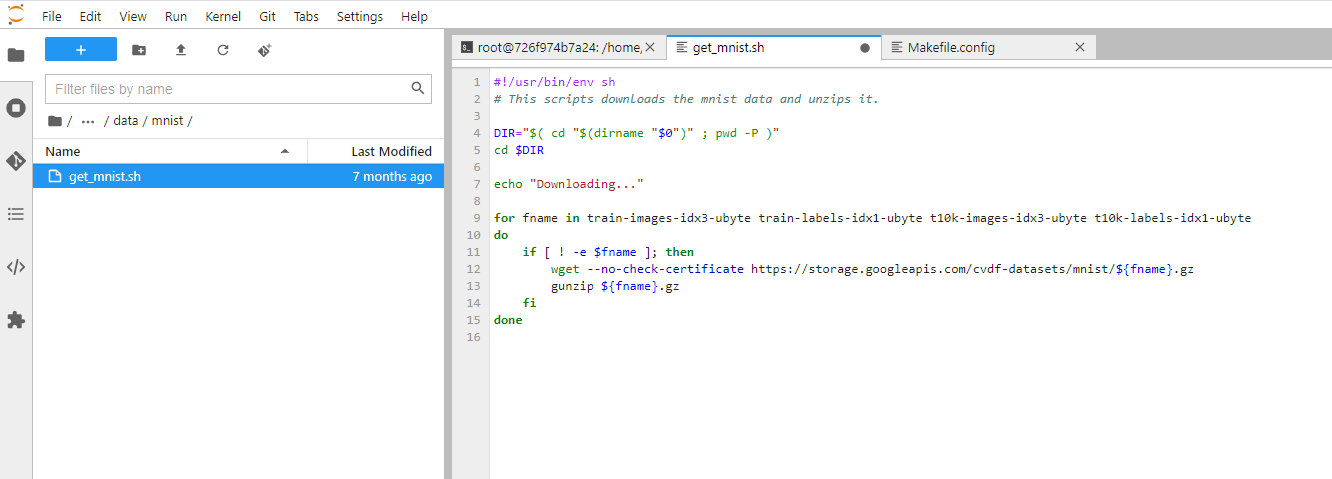Open the Run menu
Viewport: 1332px width, 479px height.
point(176,16)
